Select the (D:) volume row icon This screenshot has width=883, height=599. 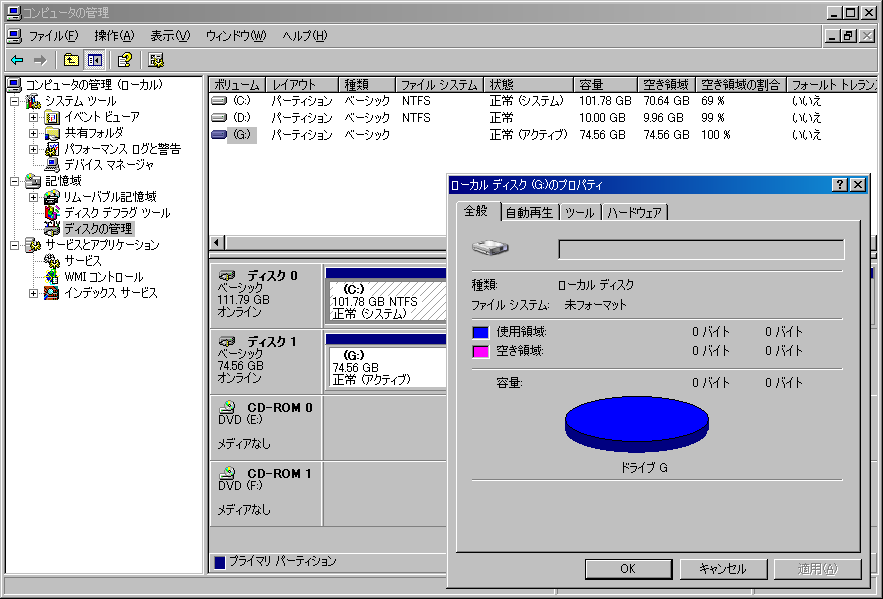coord(219,118)
